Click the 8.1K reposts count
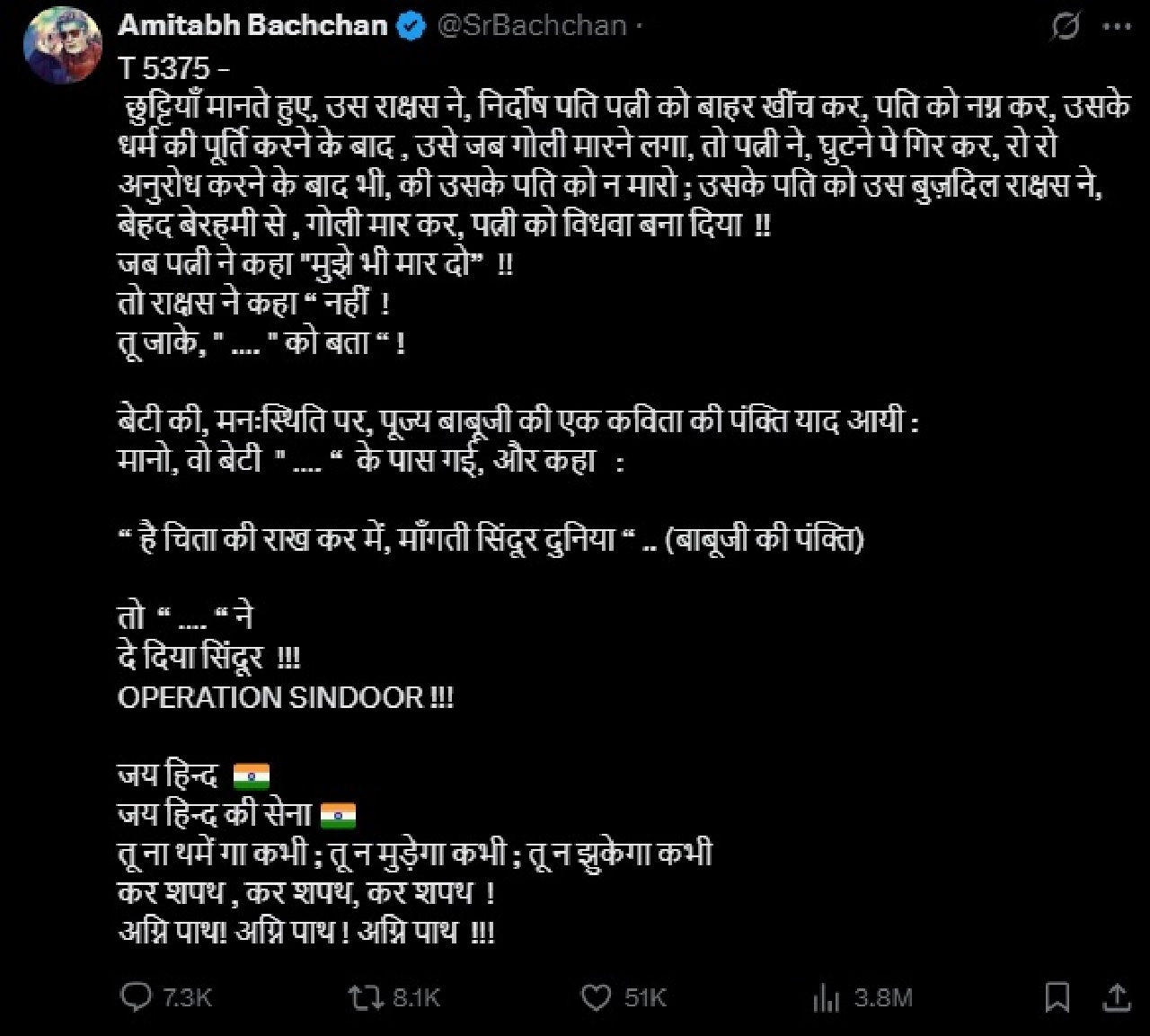The image size is (1150, 1036). coord(417,997)
